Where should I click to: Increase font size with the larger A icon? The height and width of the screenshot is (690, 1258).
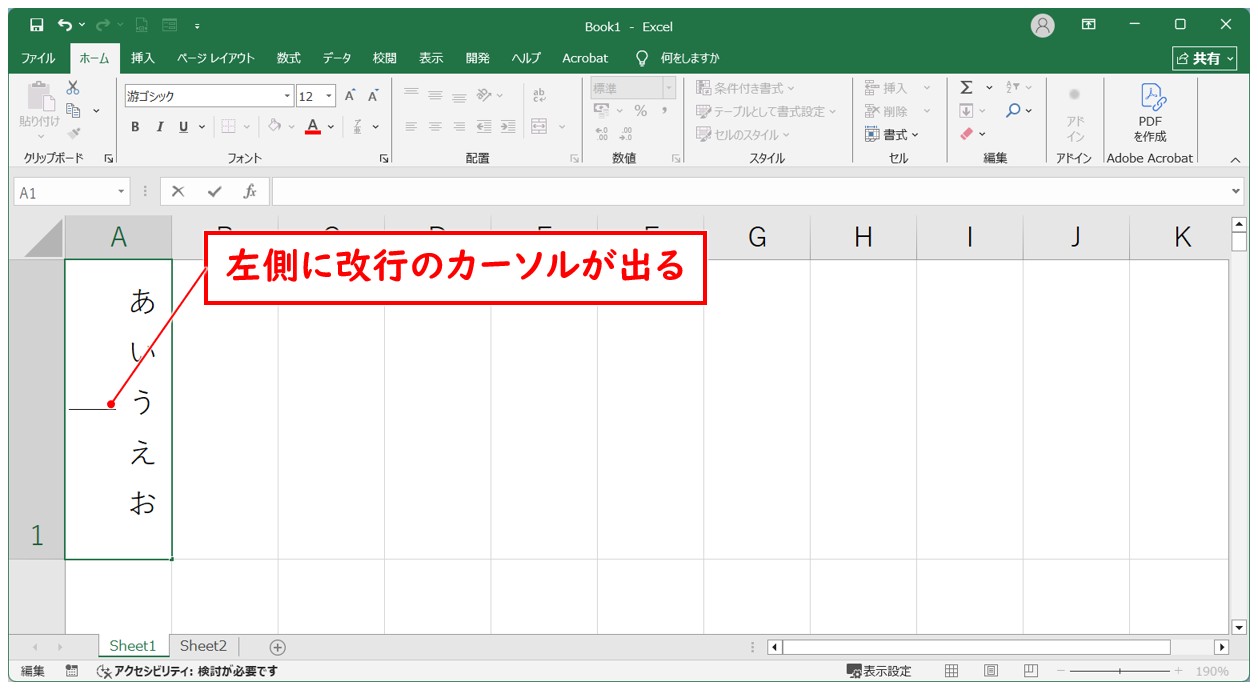(x=350, y=96)
